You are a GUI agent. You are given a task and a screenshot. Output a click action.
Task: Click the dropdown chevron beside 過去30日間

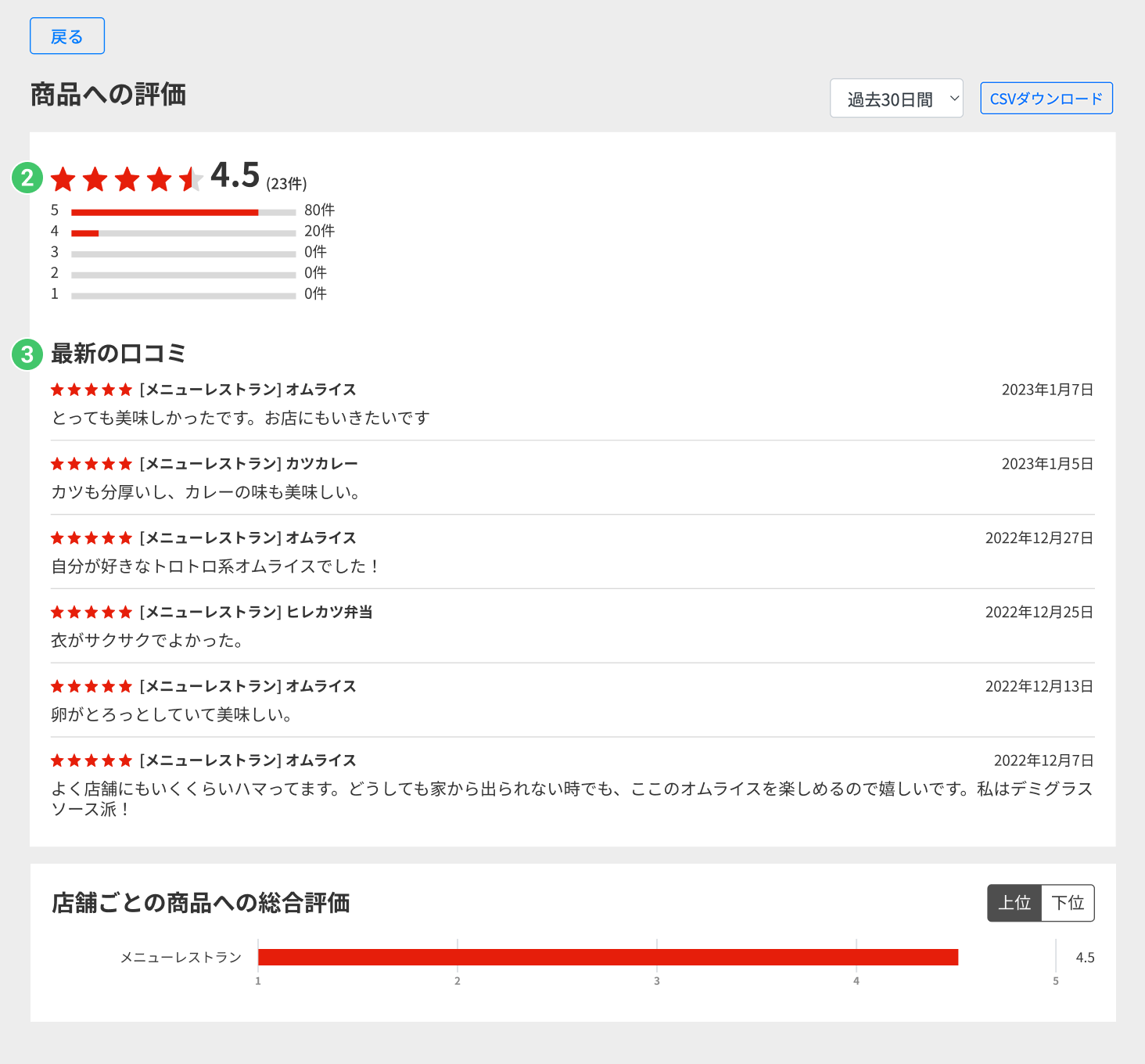point(954,99)
